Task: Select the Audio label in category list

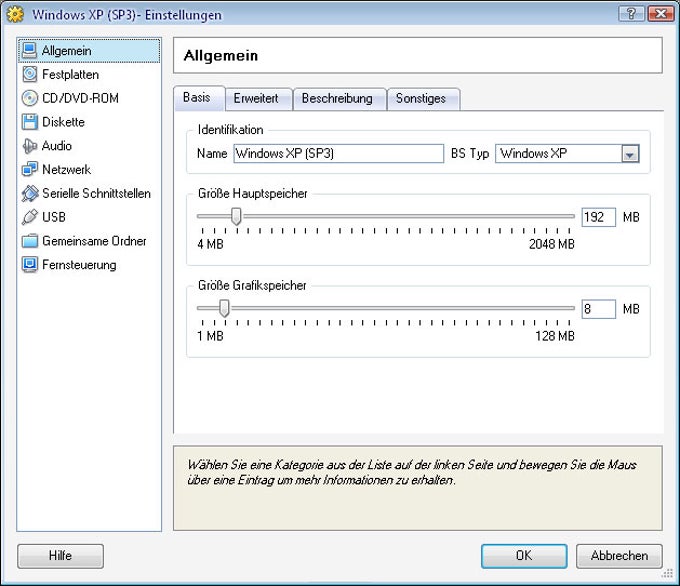Action: [x=57, y=146]
